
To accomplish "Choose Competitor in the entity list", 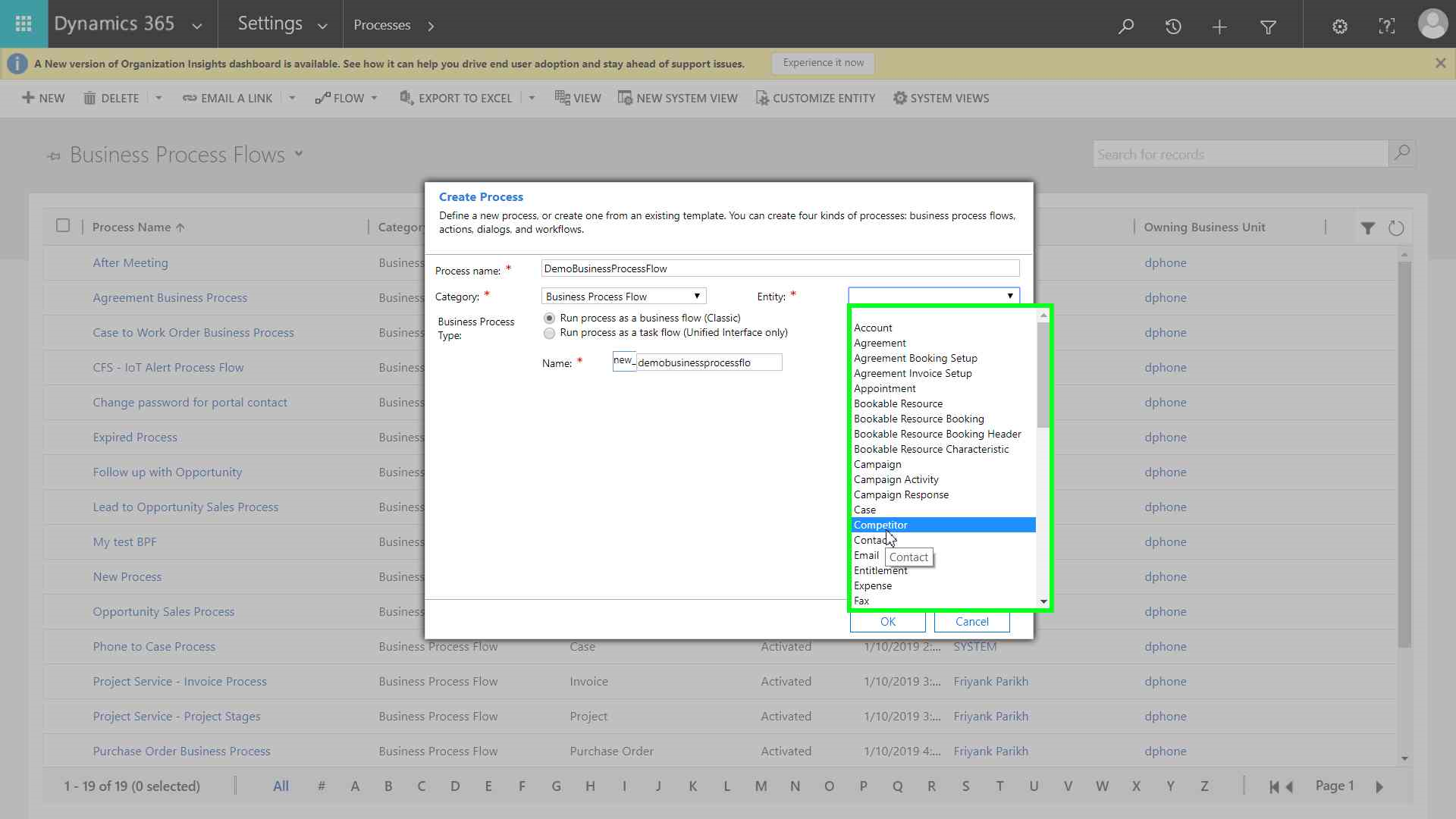I will [x=880, y=525].
